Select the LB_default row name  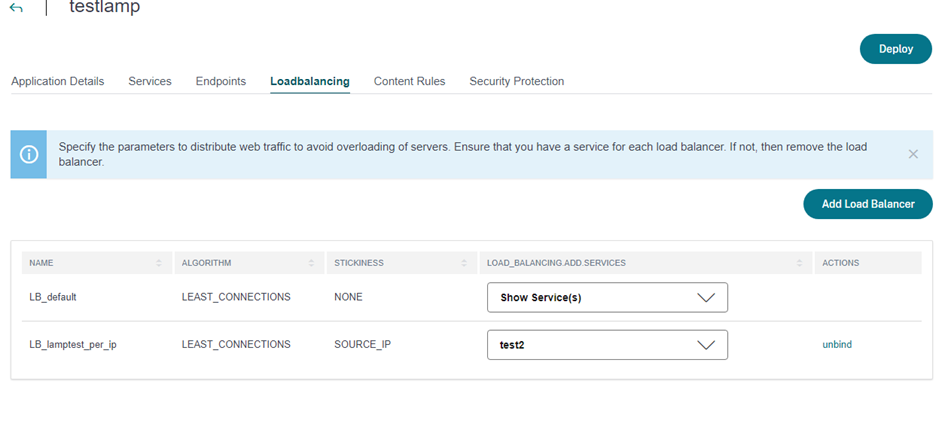pos(53,297)
